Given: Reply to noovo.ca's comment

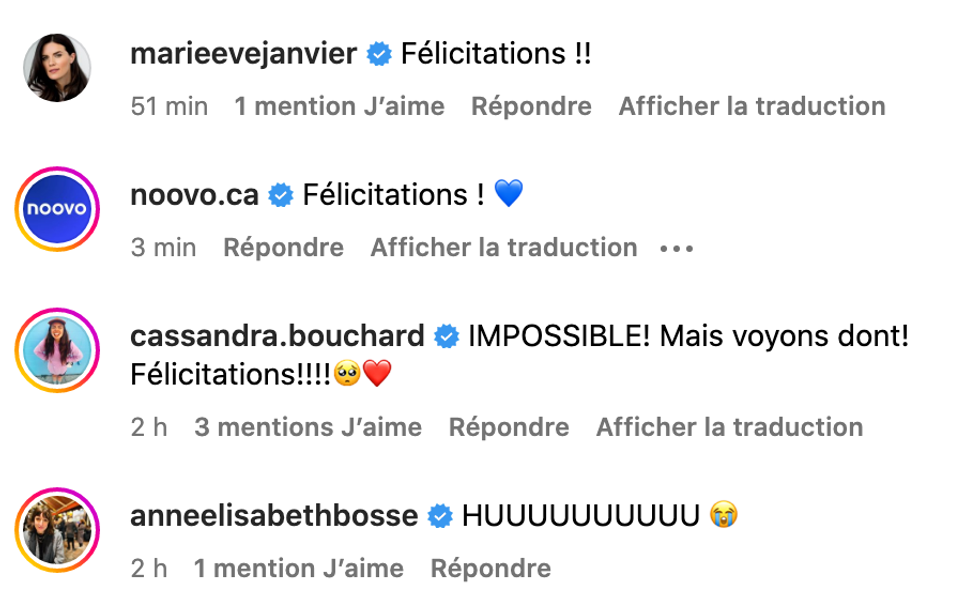Looking at the screenshot, I should [x=284, y=247].
